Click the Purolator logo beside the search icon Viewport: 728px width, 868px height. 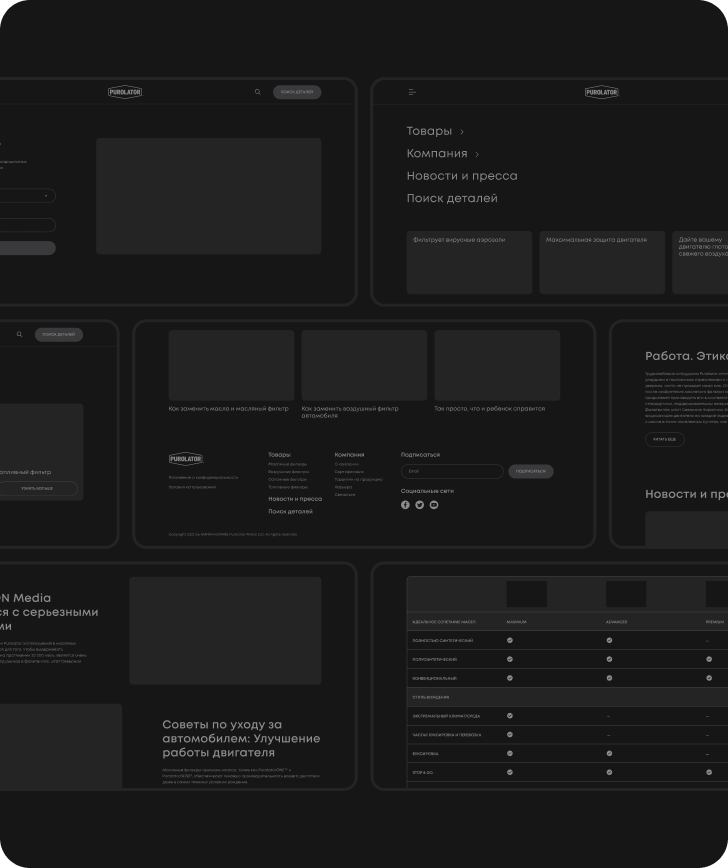pos(125,92)
